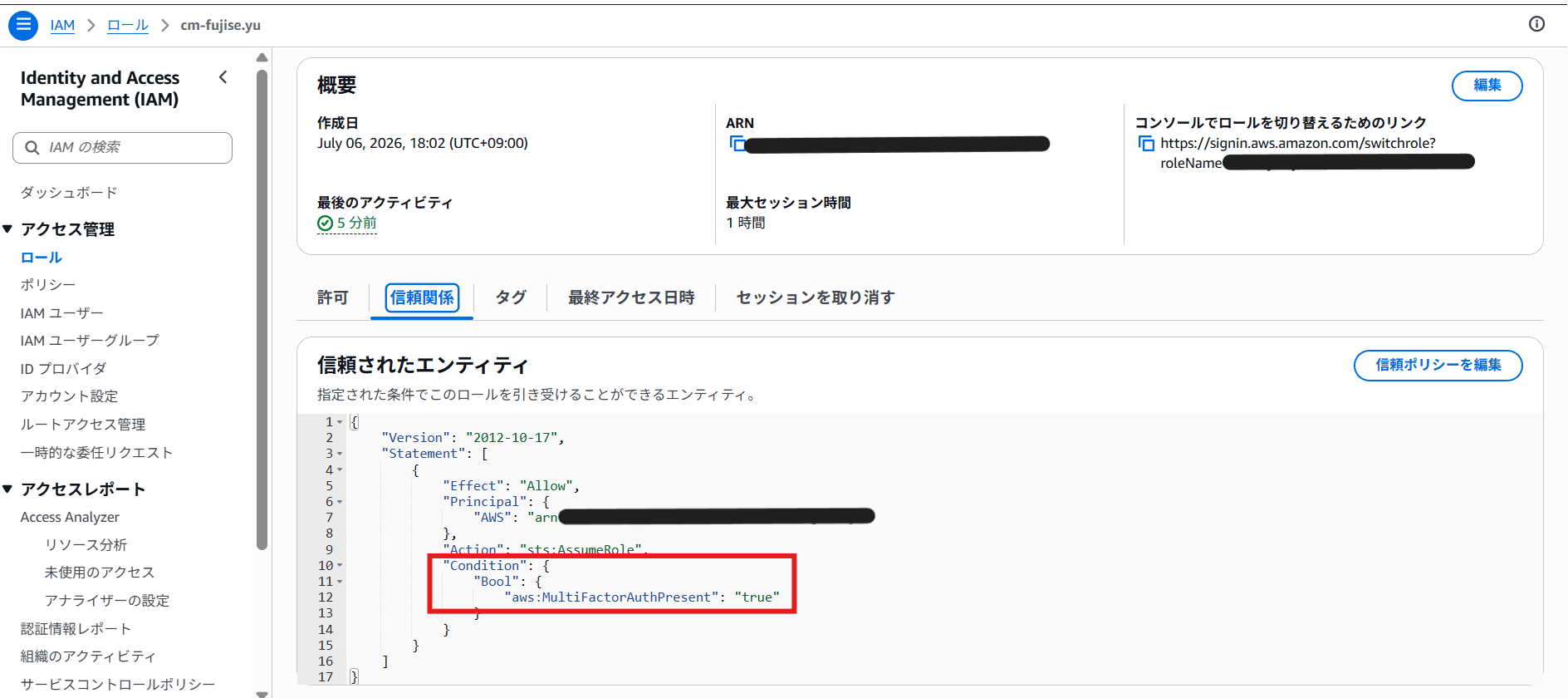Fold the Condition block at line 10
The width and height of the screenshot is (1568, 698).
coord(340,566)
